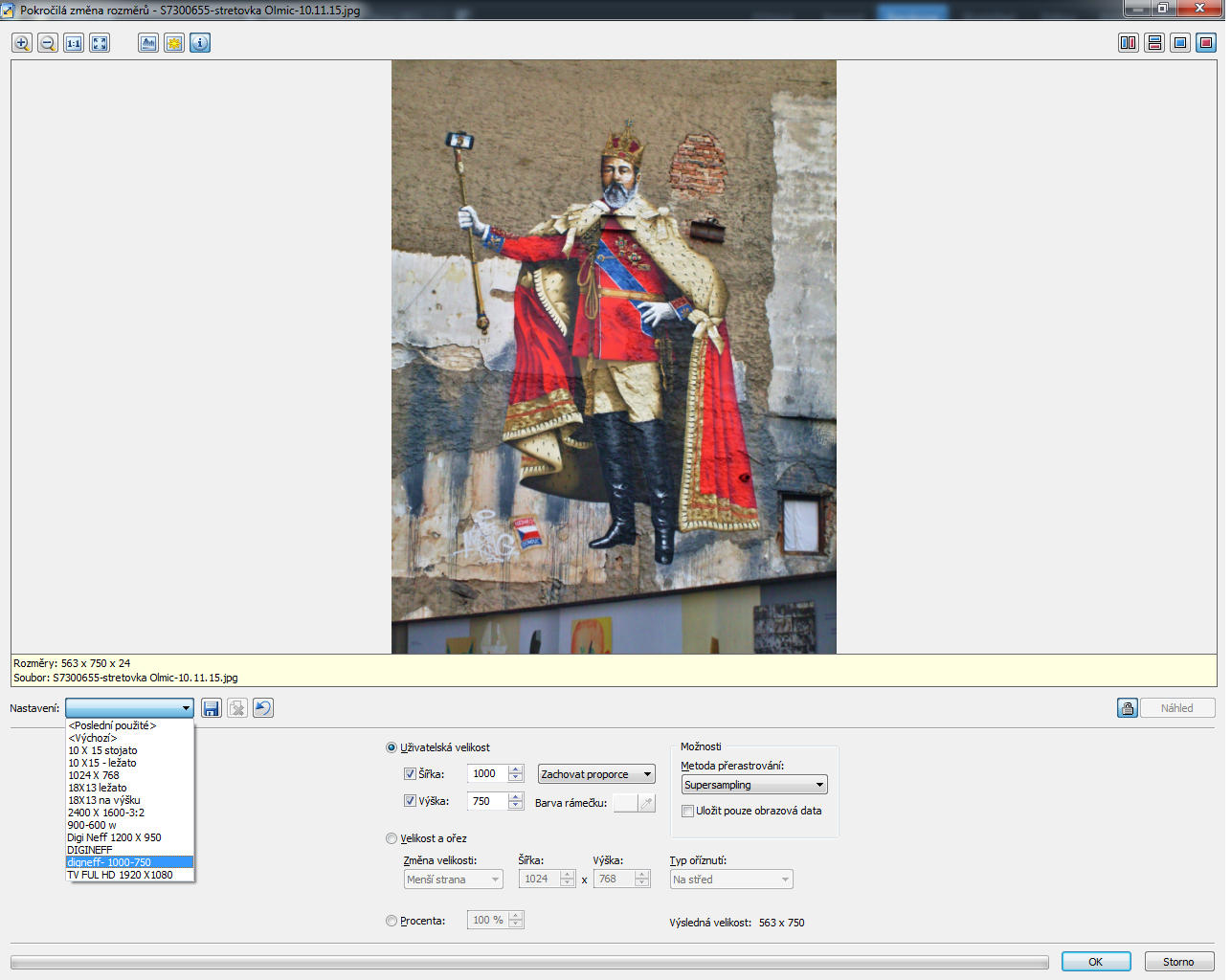Click the Šířka width input field
The width and height of the screenshot is (1231, 980).
pyautogui.click(x=487, y=774)
